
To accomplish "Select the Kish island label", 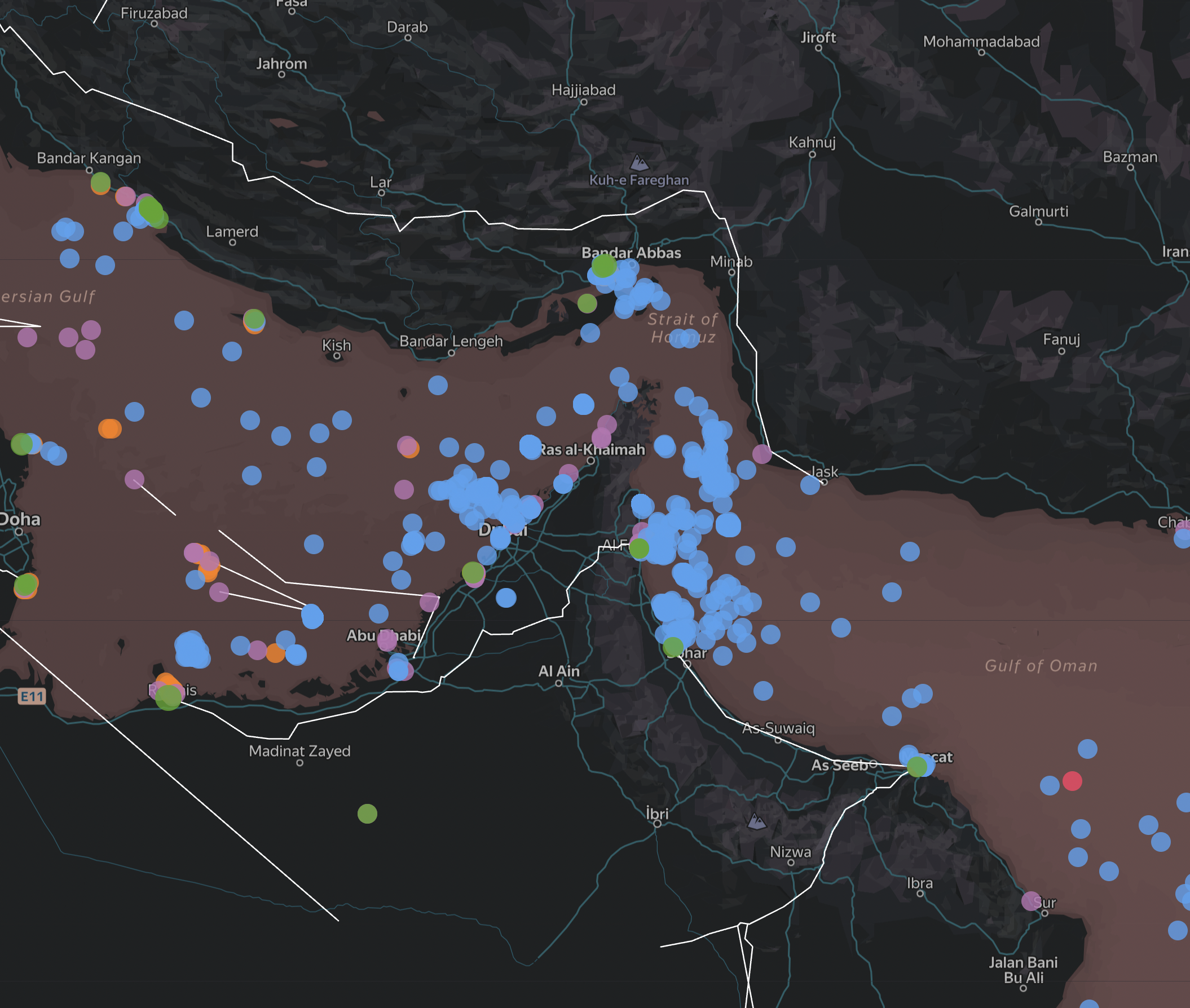I will (x=336, y=345).
